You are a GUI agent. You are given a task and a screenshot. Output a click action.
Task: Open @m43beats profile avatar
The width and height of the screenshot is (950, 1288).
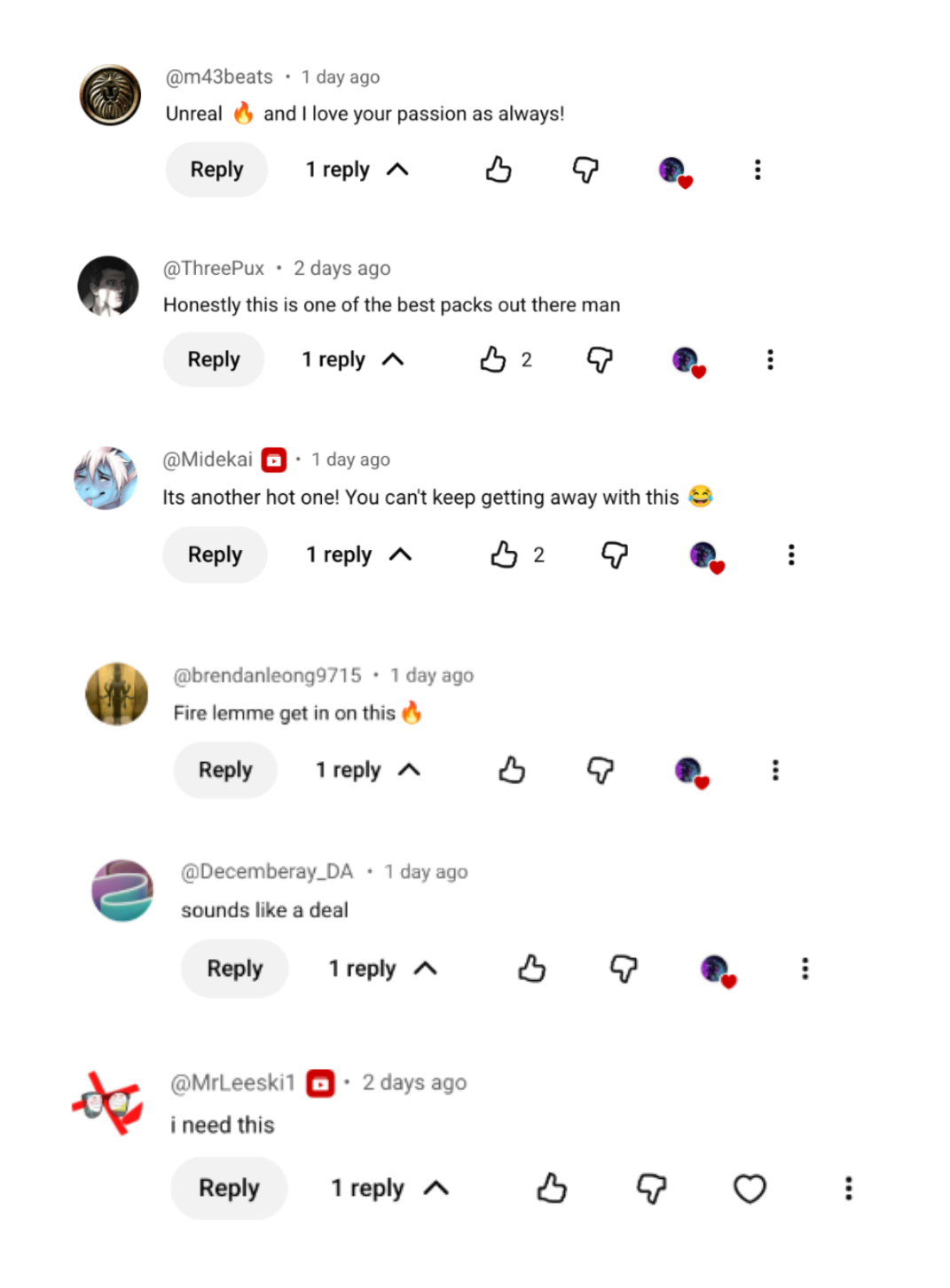point(110,95)
